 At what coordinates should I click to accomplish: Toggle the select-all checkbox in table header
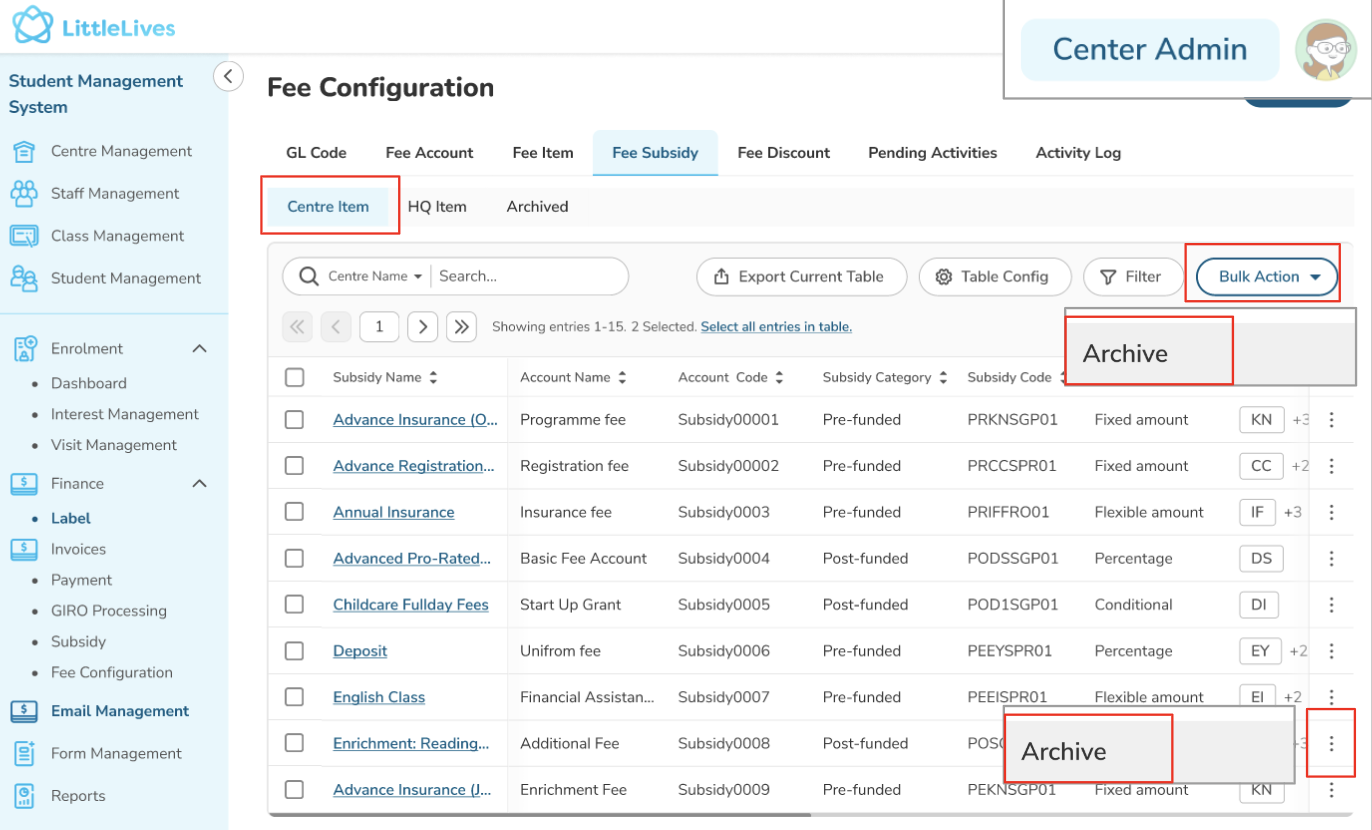294,377
